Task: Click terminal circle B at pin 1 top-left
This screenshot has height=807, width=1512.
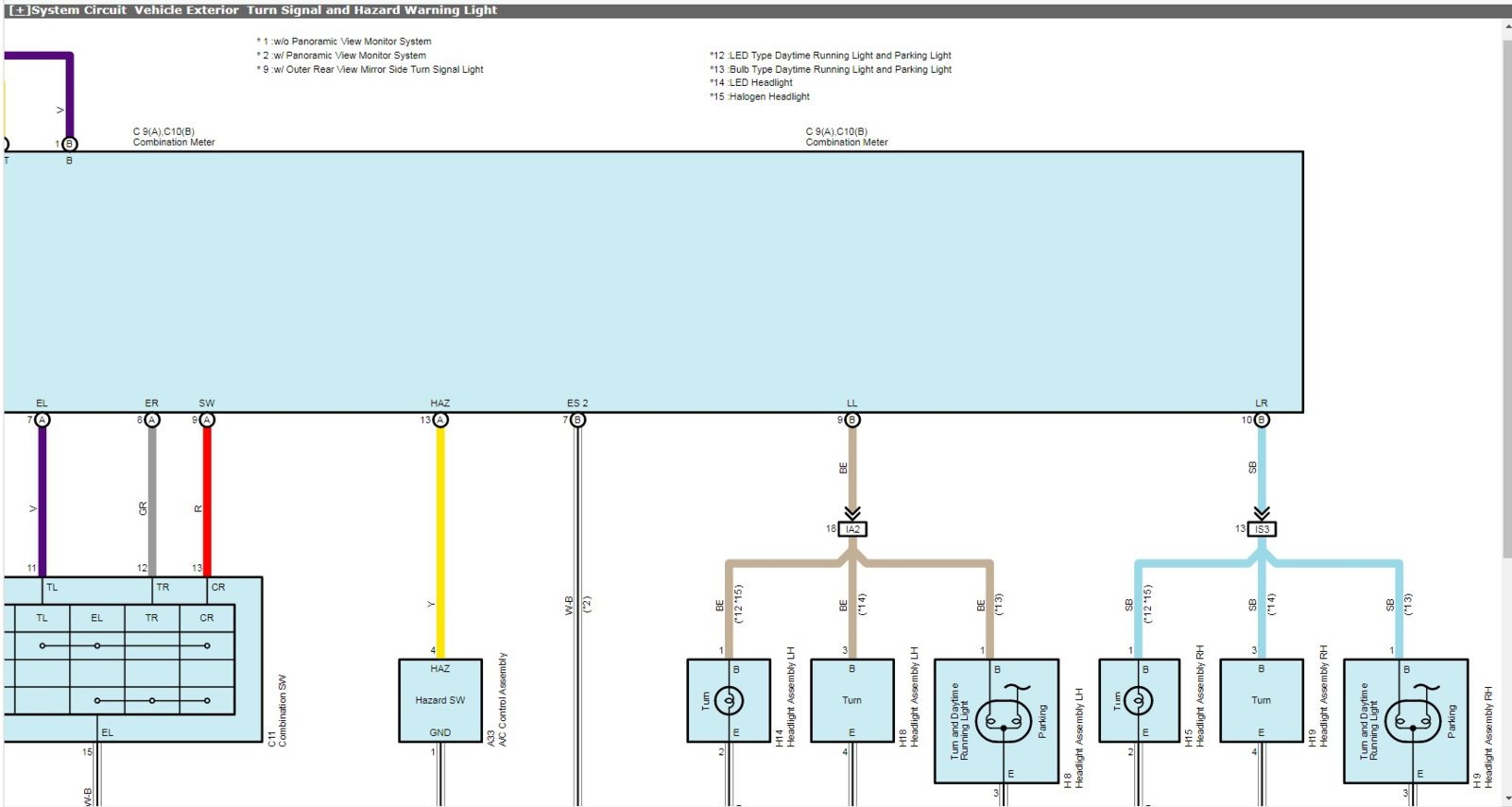Action: pos(69,145)
